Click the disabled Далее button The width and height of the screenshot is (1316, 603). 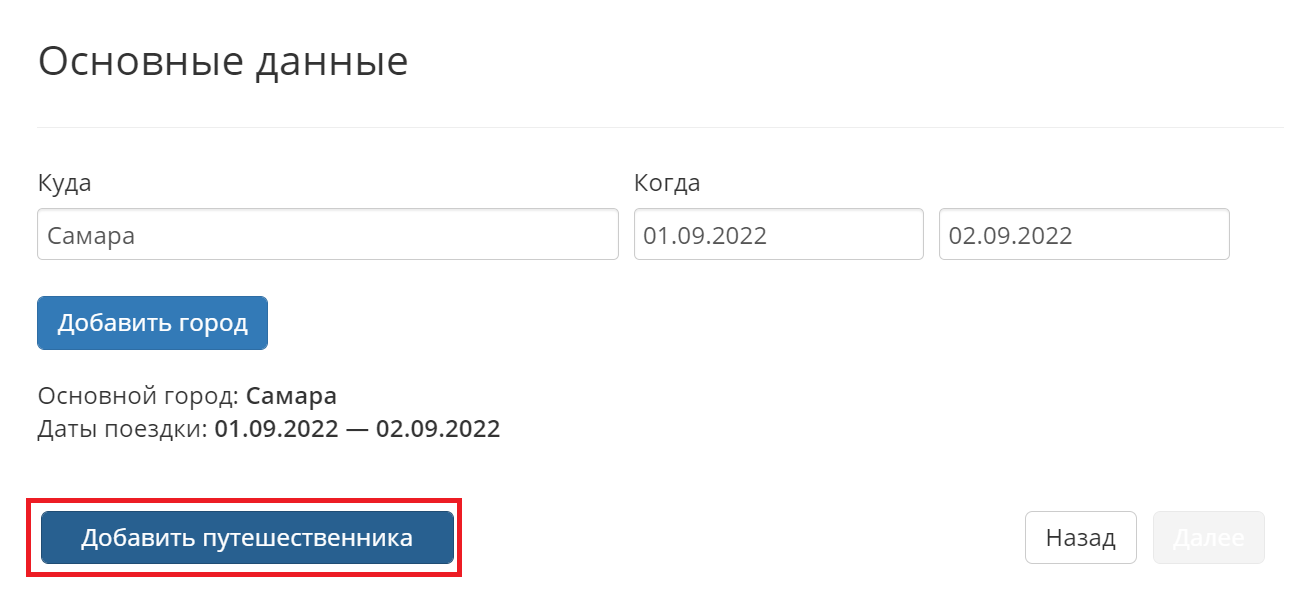click(1208, 538)
